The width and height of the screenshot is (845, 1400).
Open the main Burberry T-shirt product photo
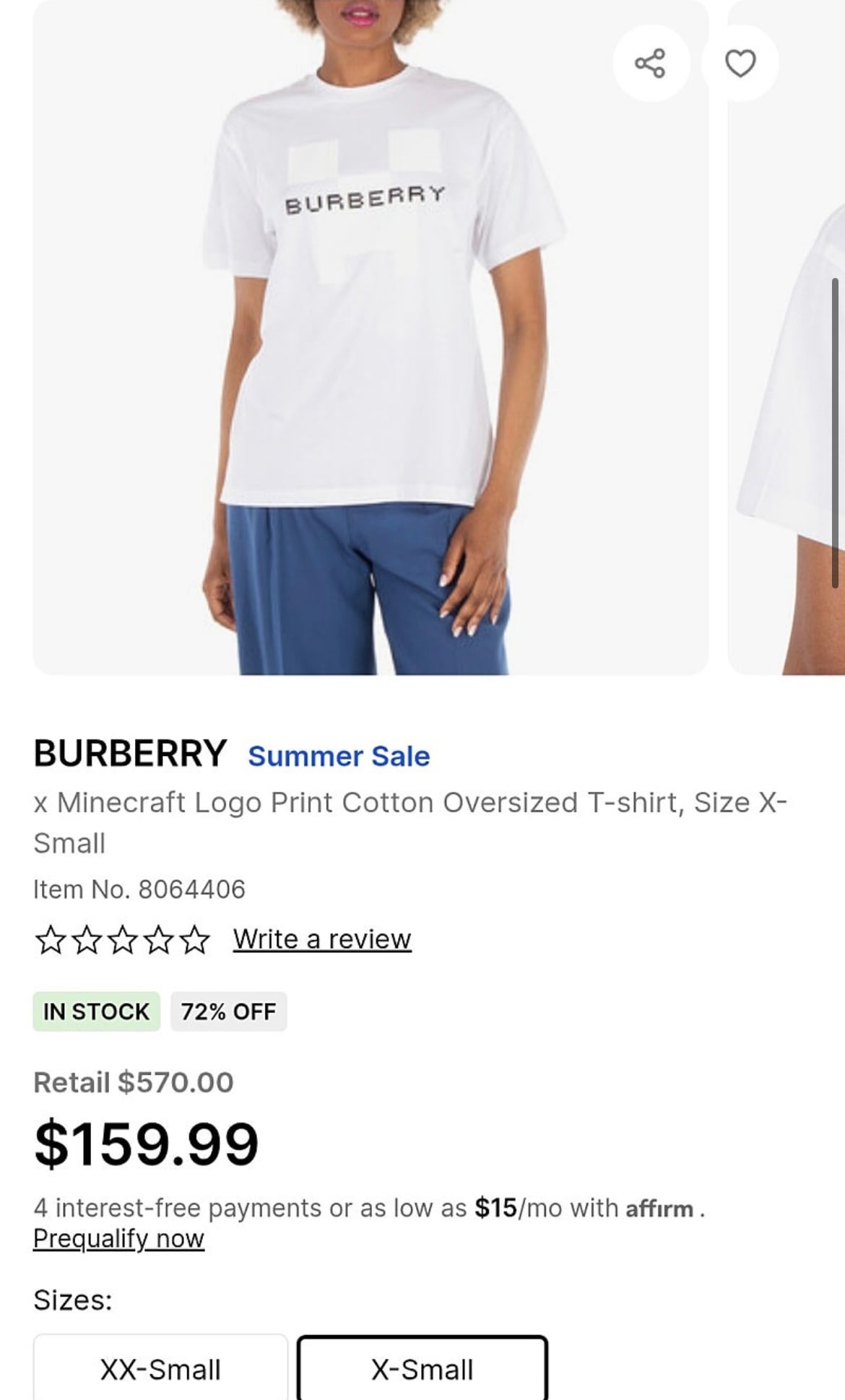(x=370, y=337)
